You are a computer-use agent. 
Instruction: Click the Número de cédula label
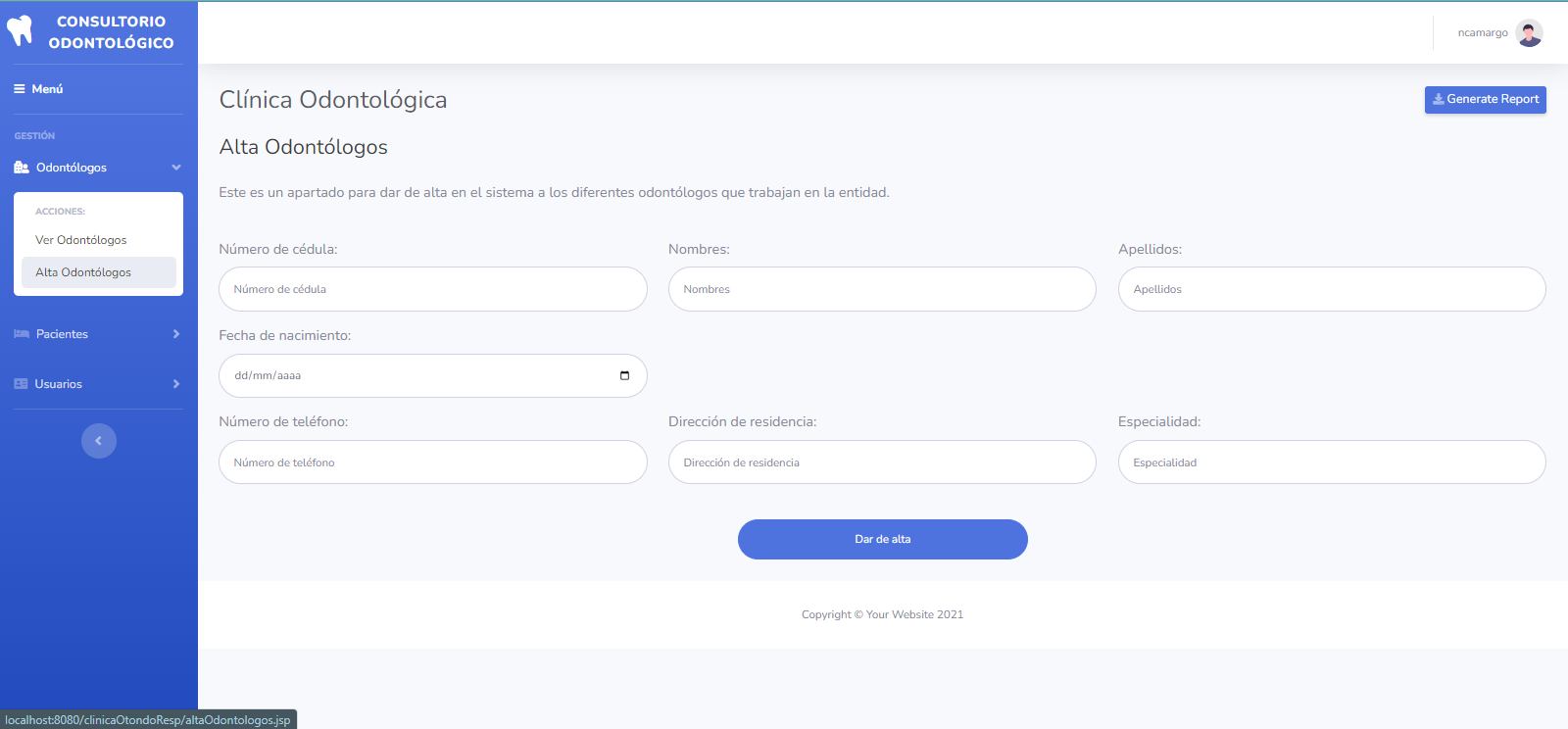[278, 250]
